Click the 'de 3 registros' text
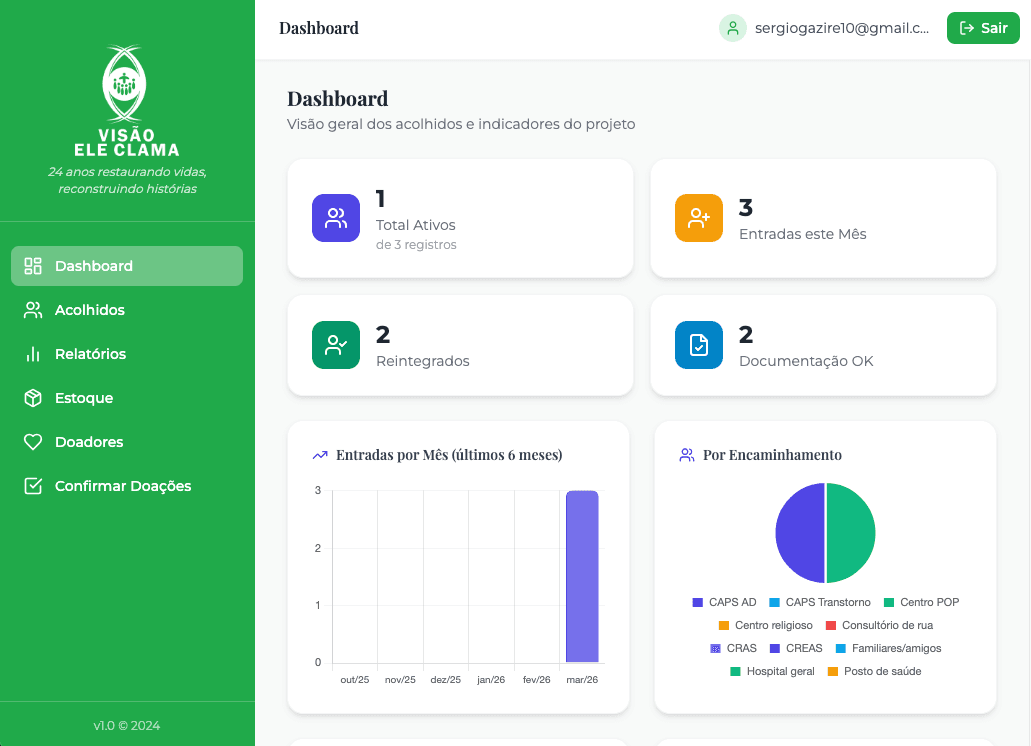Image resolution: width=1031 pixels, height=746 pixels. click(416, 245)
